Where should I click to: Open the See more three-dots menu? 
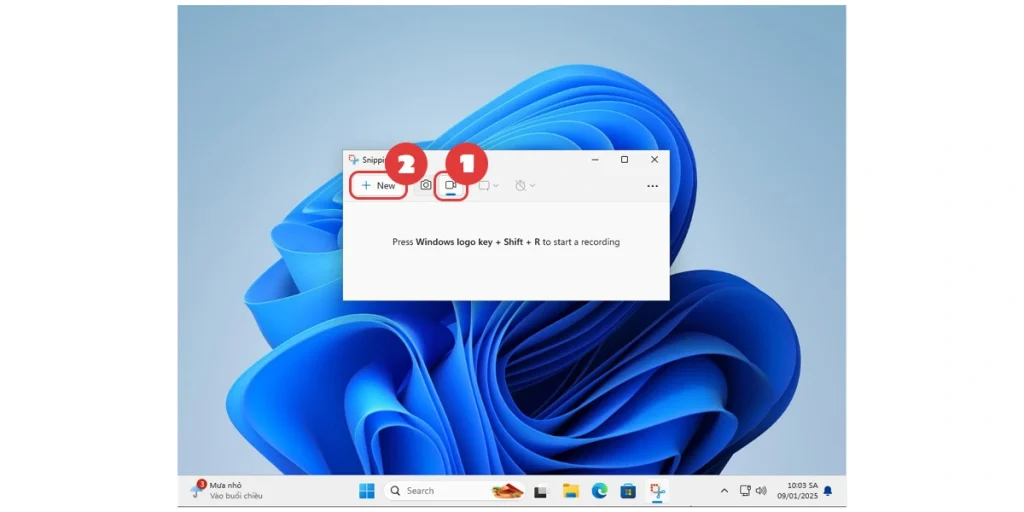(652, 186)
